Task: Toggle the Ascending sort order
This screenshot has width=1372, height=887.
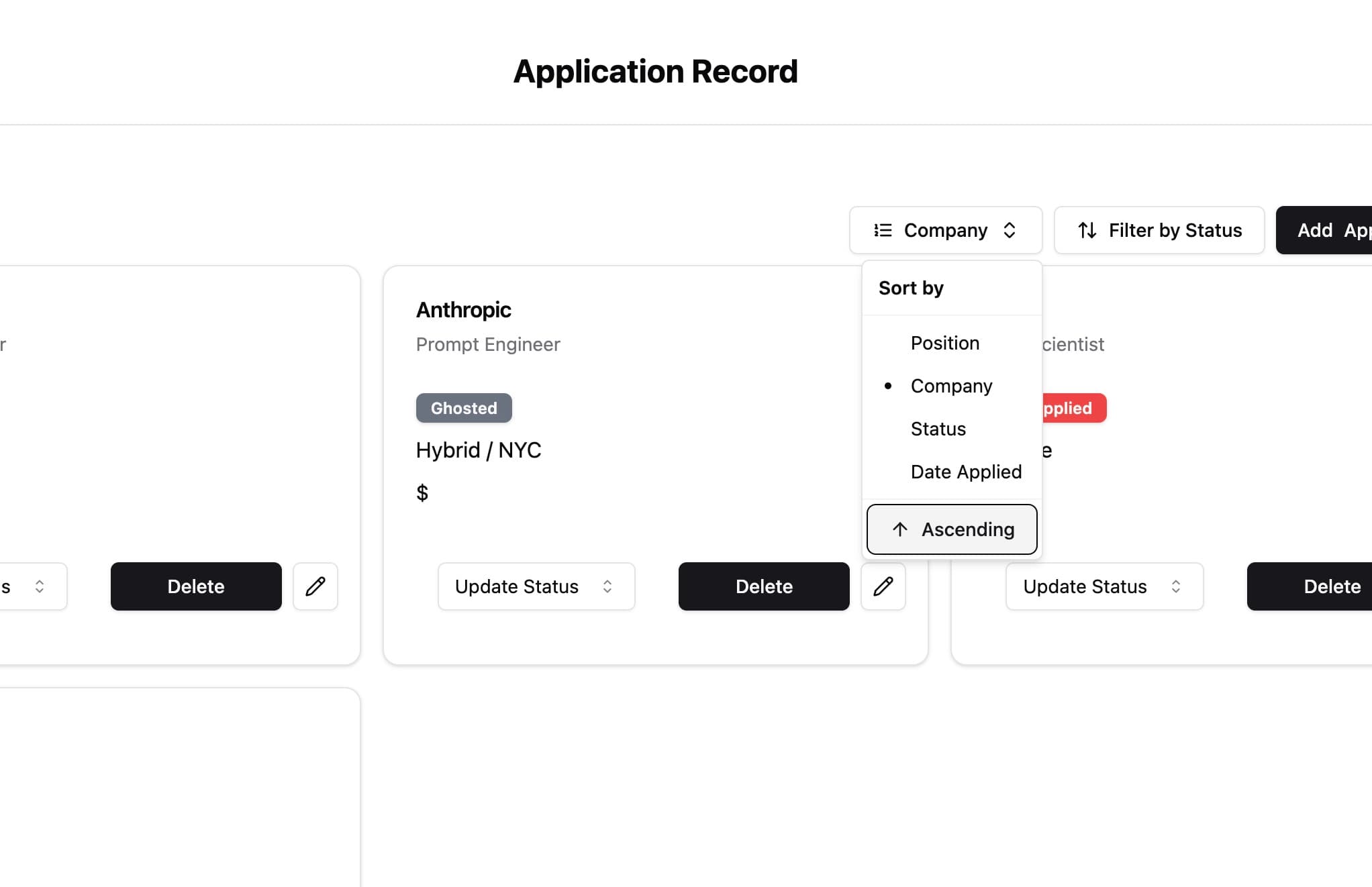Action: coord(952,529)
